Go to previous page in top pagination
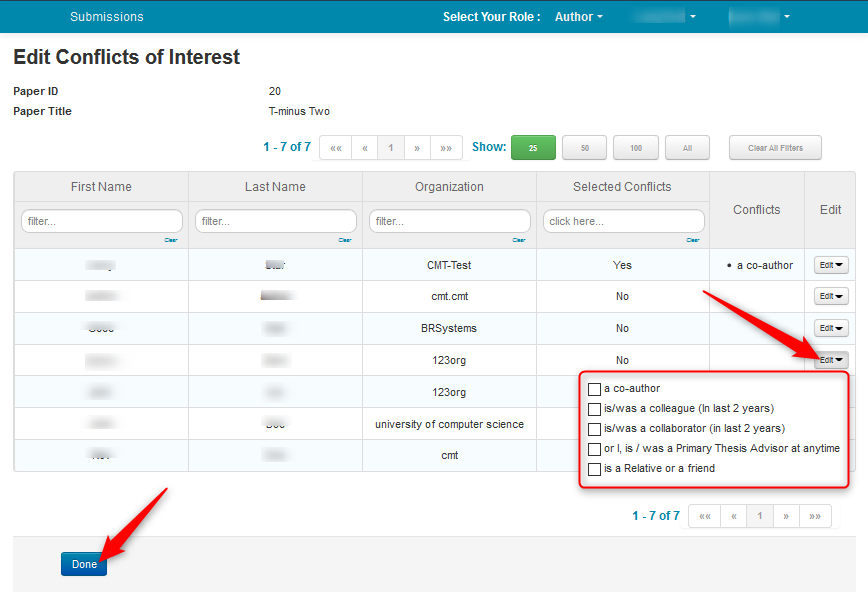The height and width of the screenshot is (603, 868). (364, 148)
